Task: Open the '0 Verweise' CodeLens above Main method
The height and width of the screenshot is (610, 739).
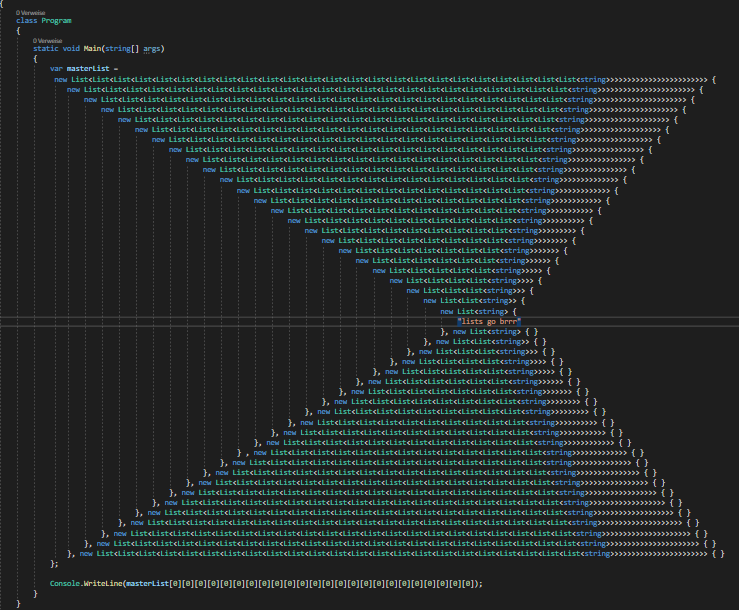Action: [48, 41]
